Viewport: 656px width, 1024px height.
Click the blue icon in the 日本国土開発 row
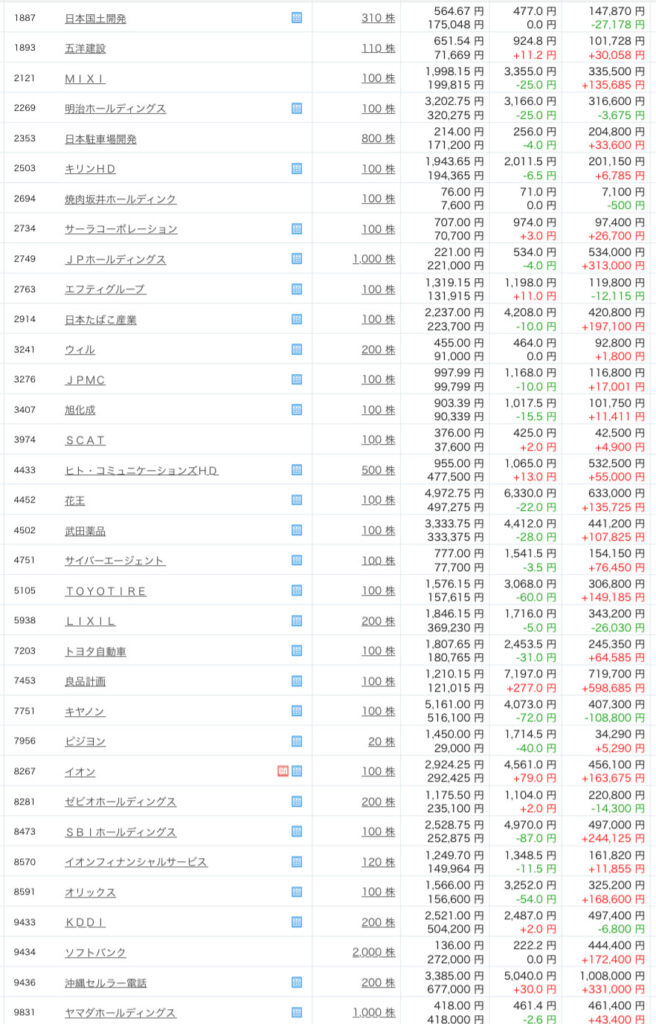click(x=297, y=18)
